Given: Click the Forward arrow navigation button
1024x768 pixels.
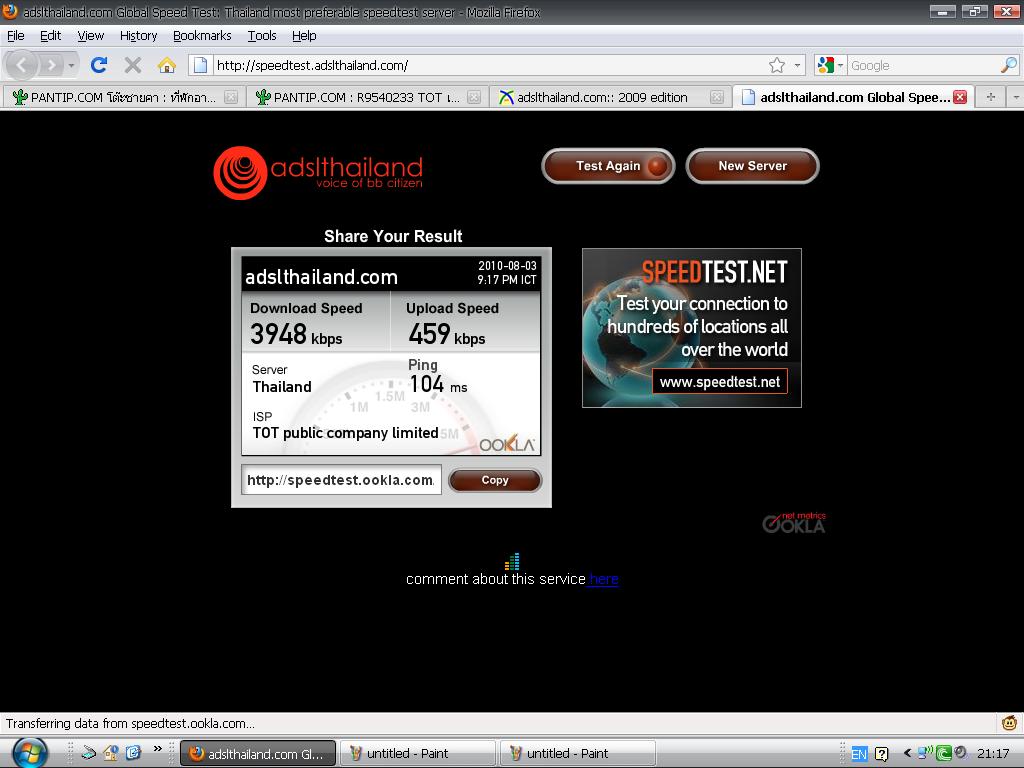Looking at the screenshot, I should coord(51,65).
